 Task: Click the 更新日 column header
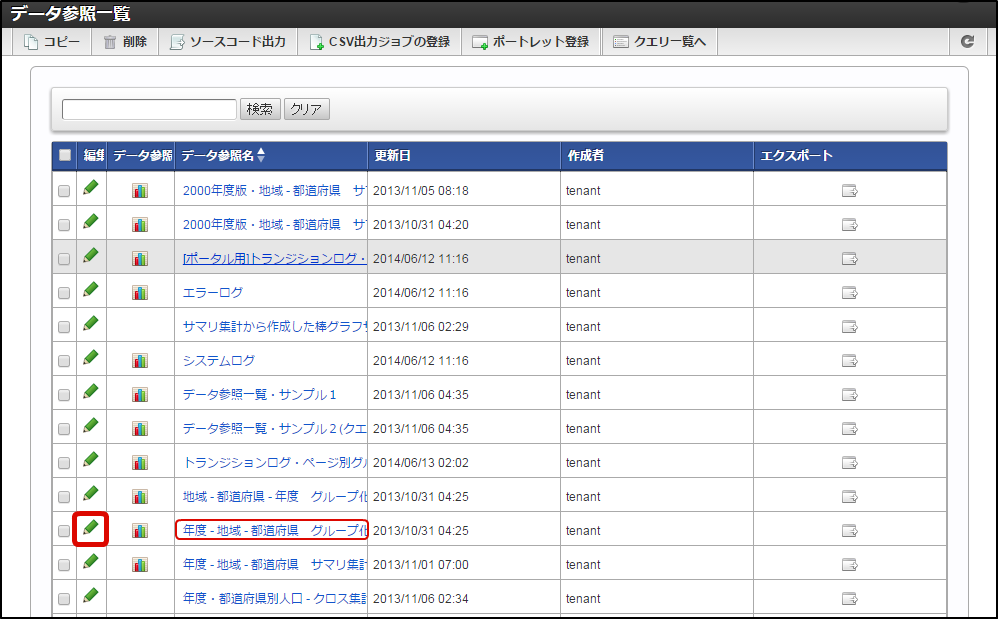coord(392,156)
